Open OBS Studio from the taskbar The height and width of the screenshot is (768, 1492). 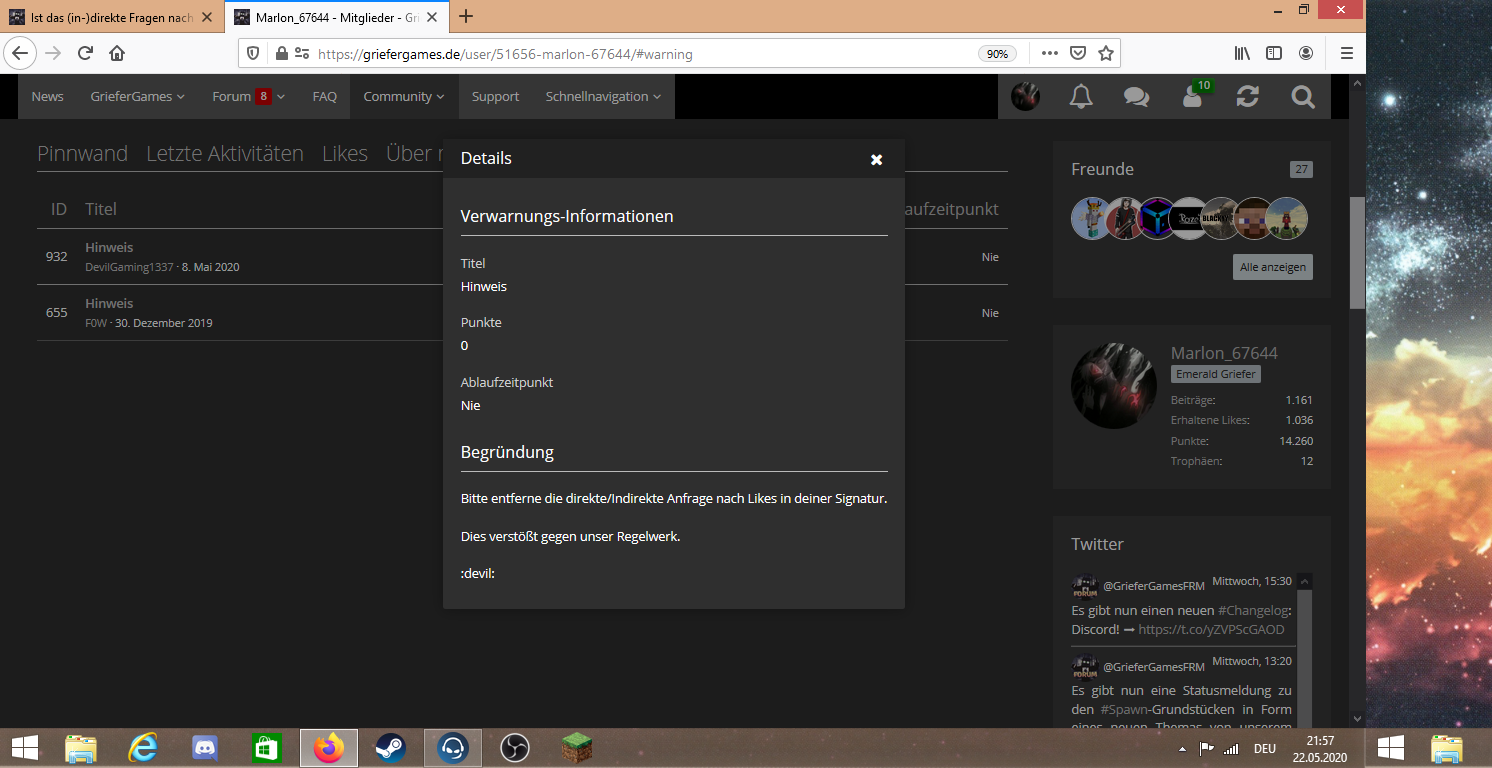click(x=514, y=747)
